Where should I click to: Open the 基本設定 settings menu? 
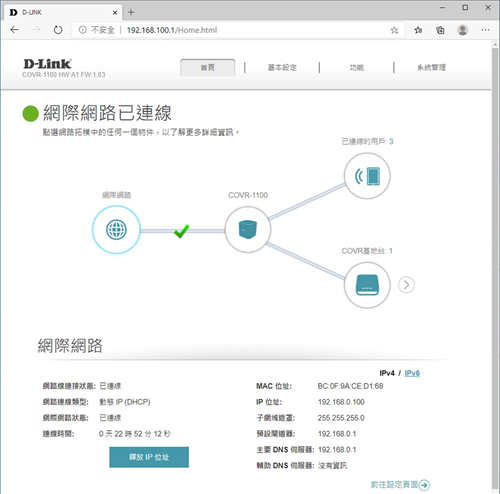click(282, 68)
